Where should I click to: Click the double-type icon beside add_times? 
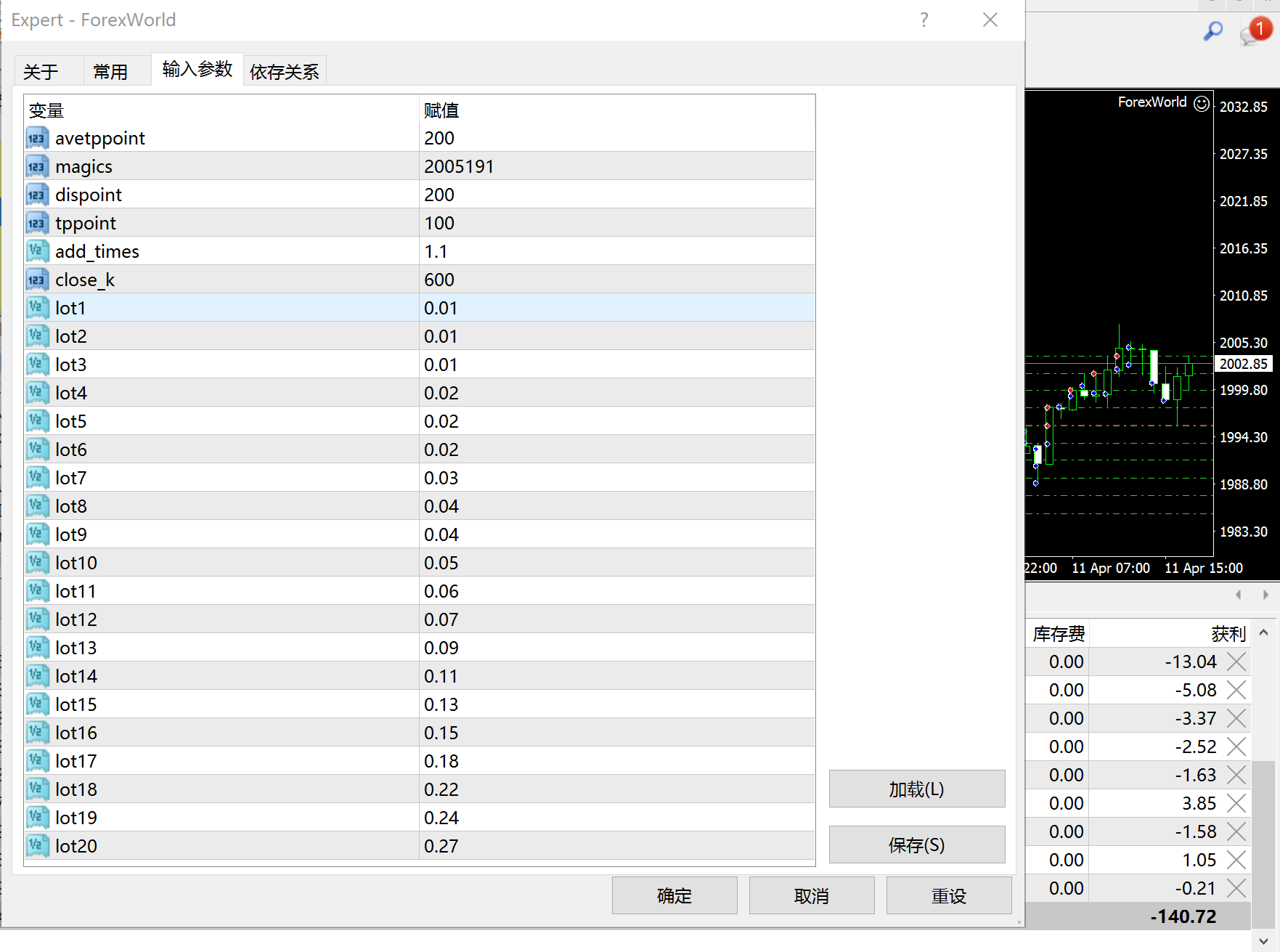37,251
